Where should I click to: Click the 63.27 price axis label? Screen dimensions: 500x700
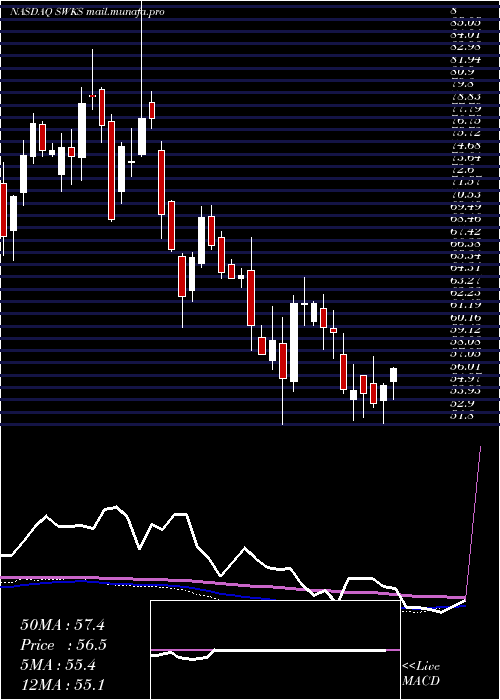(x=465, y=281)
